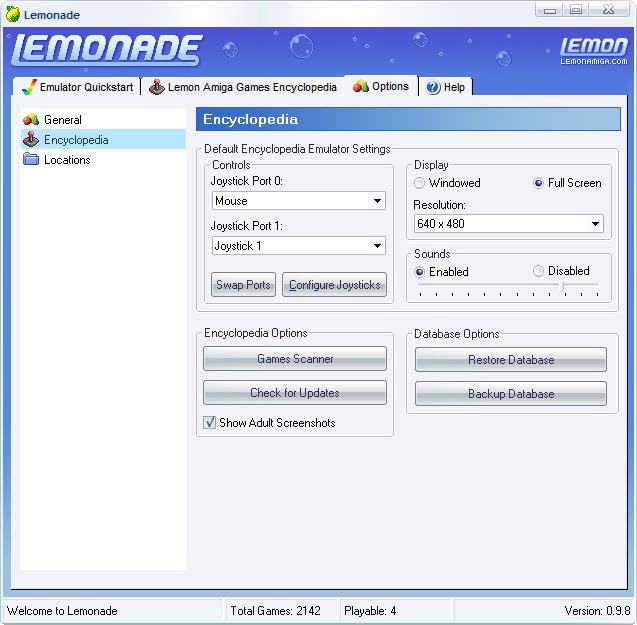Select Full Screen display mode
The height and width of the screenshot is (625, 637).
click(538, 183)
